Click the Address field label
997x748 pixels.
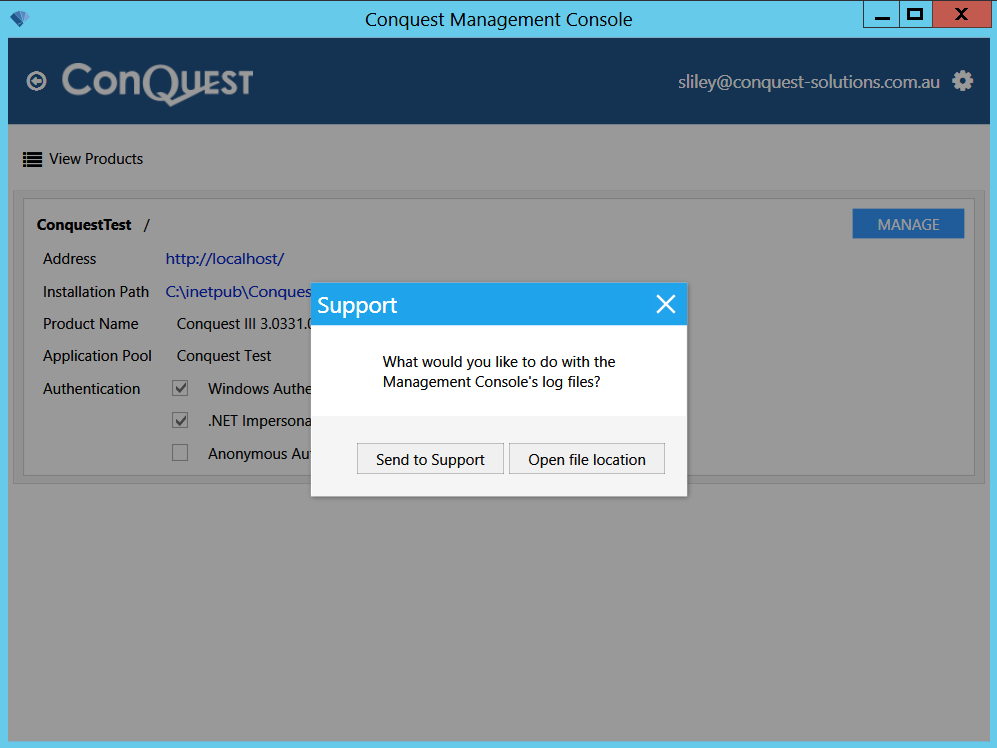pos(69,259)
